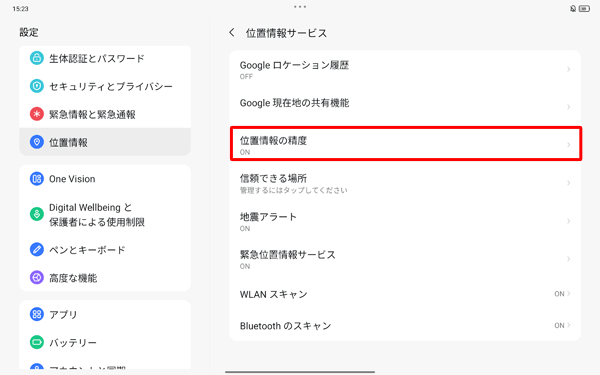The height and width of the screenshot is (375, 600).
Task: Click chevron on Google 現在地の共有機能 row
Action: point(569,107)
